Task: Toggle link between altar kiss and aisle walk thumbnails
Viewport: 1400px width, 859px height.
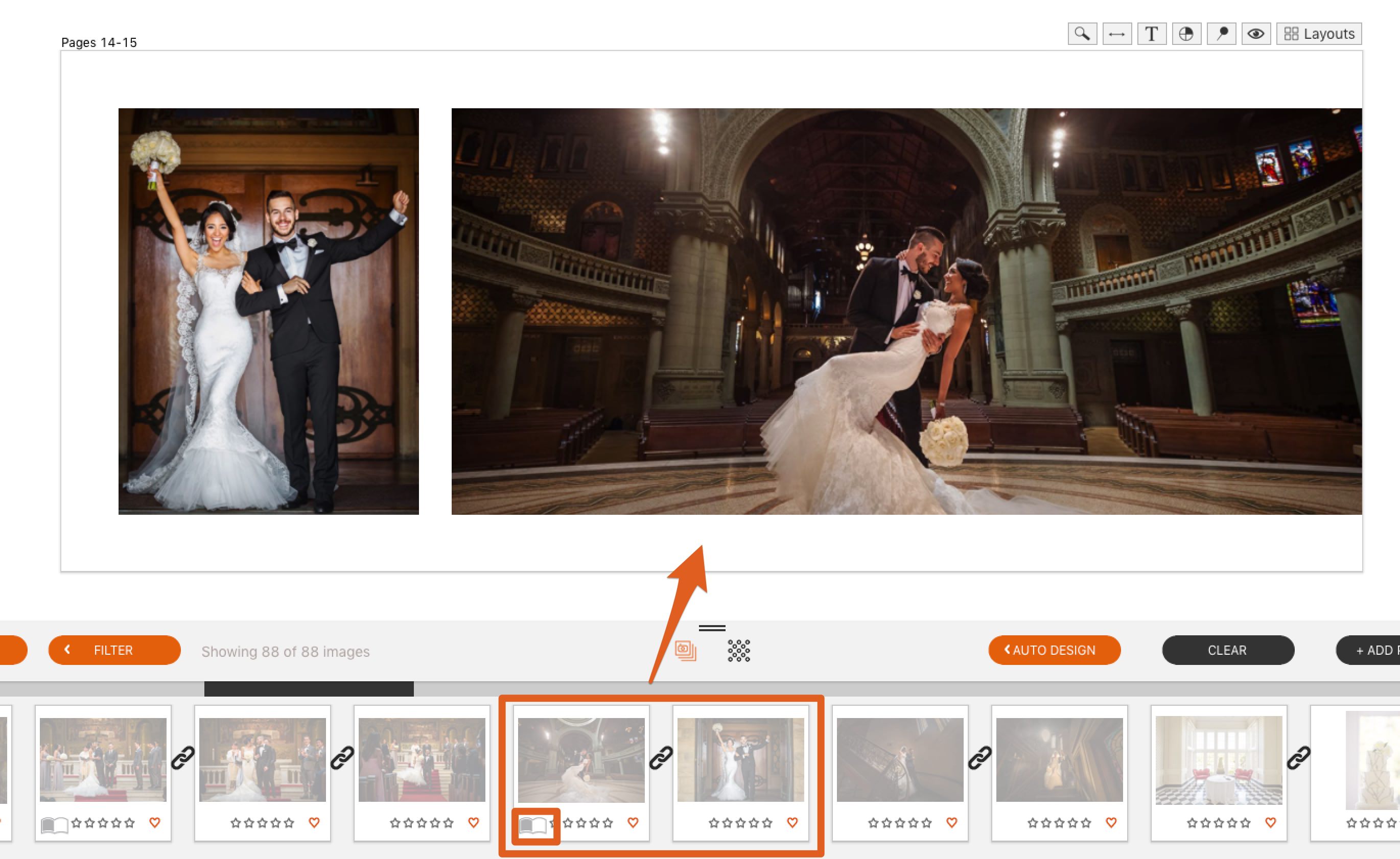Action: pyautogui.click(x=342, y=758)
